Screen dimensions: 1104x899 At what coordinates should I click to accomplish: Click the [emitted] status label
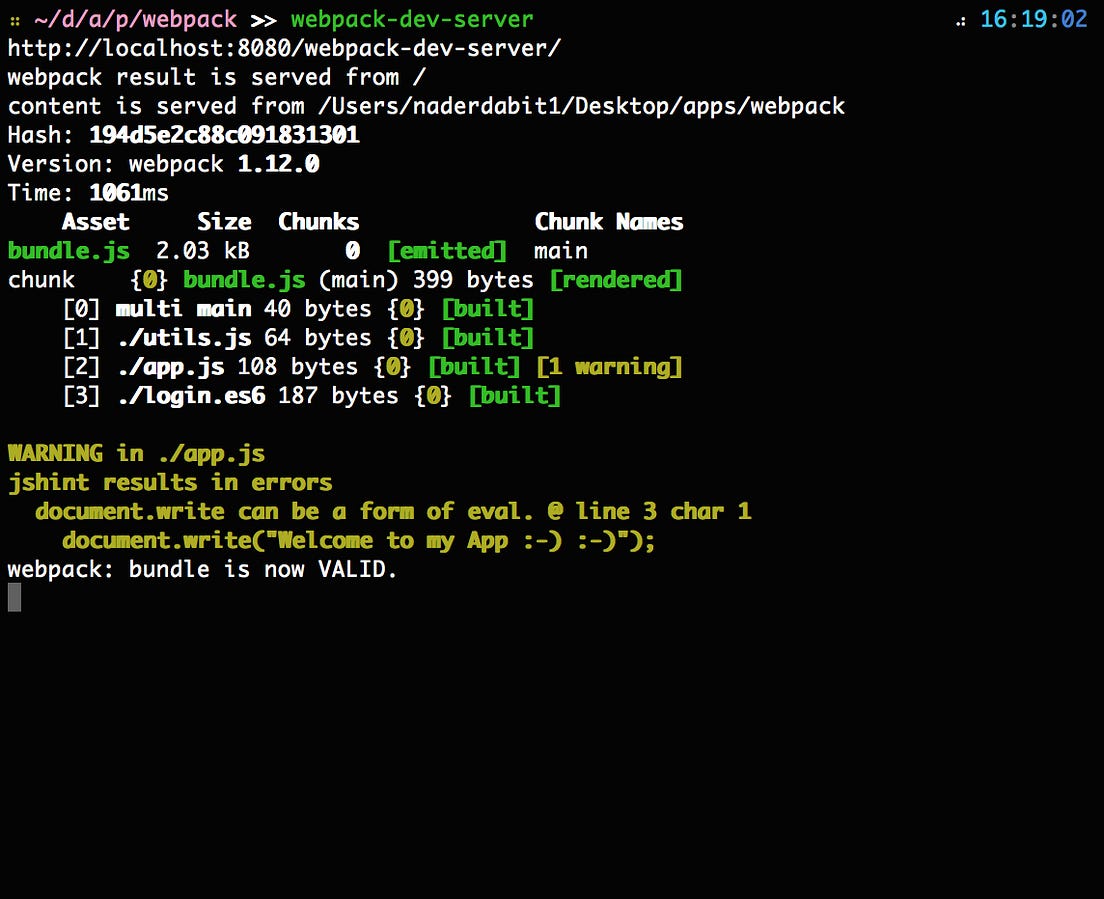tap(446, 251)
